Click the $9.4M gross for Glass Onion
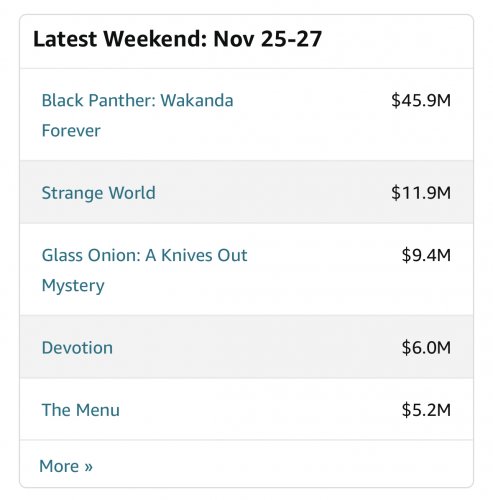 [426, 255]
